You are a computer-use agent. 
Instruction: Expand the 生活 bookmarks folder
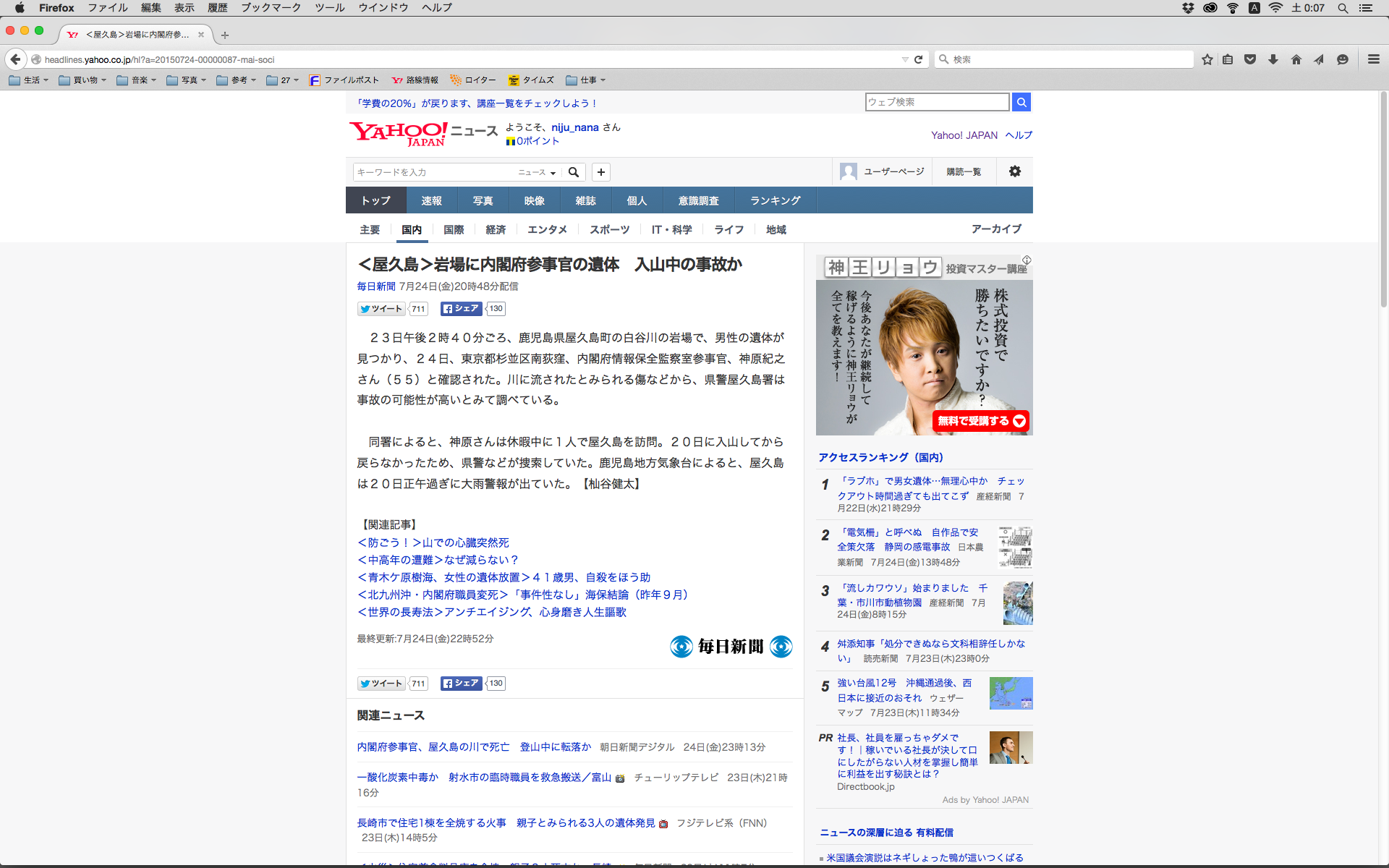(x=28, y=80)
